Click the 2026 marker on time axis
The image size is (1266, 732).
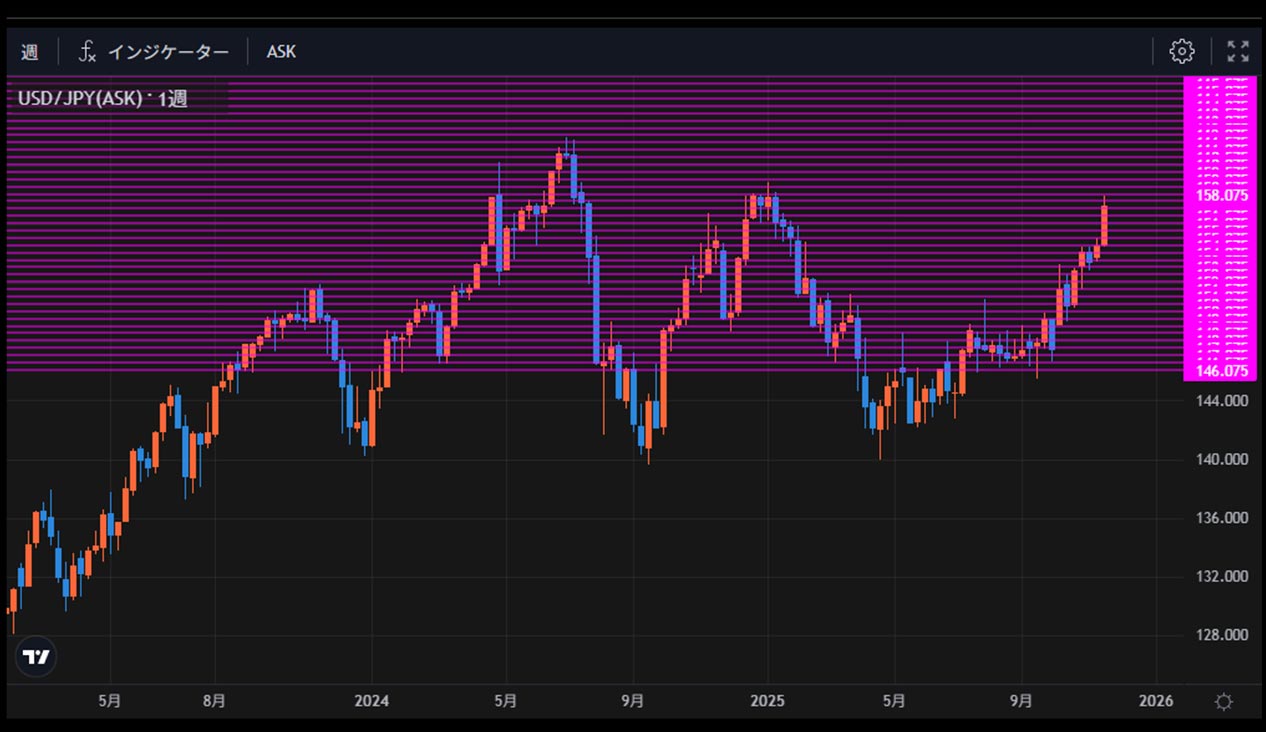coord(1156,701)
